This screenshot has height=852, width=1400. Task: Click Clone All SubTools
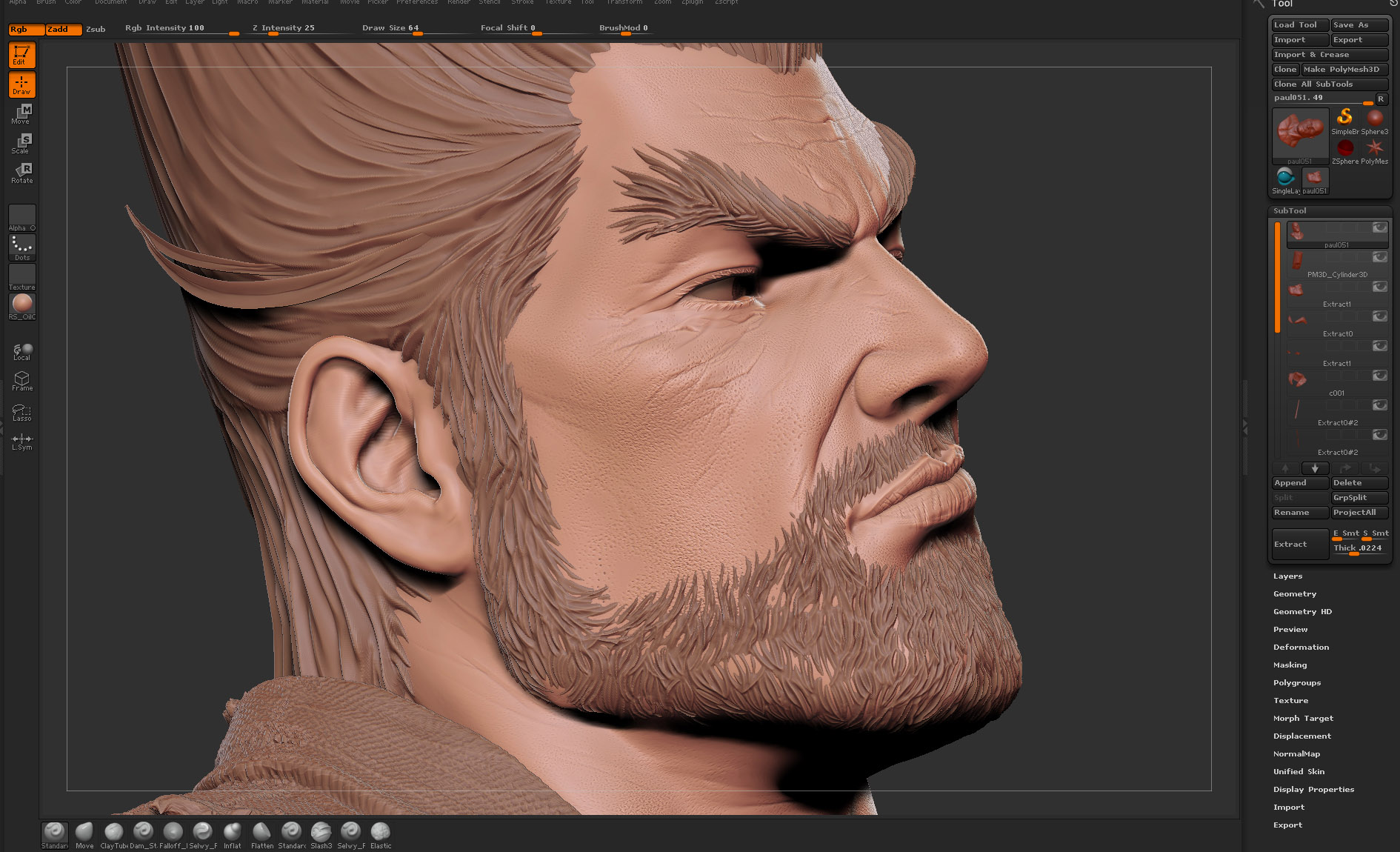click(1330, 84)
